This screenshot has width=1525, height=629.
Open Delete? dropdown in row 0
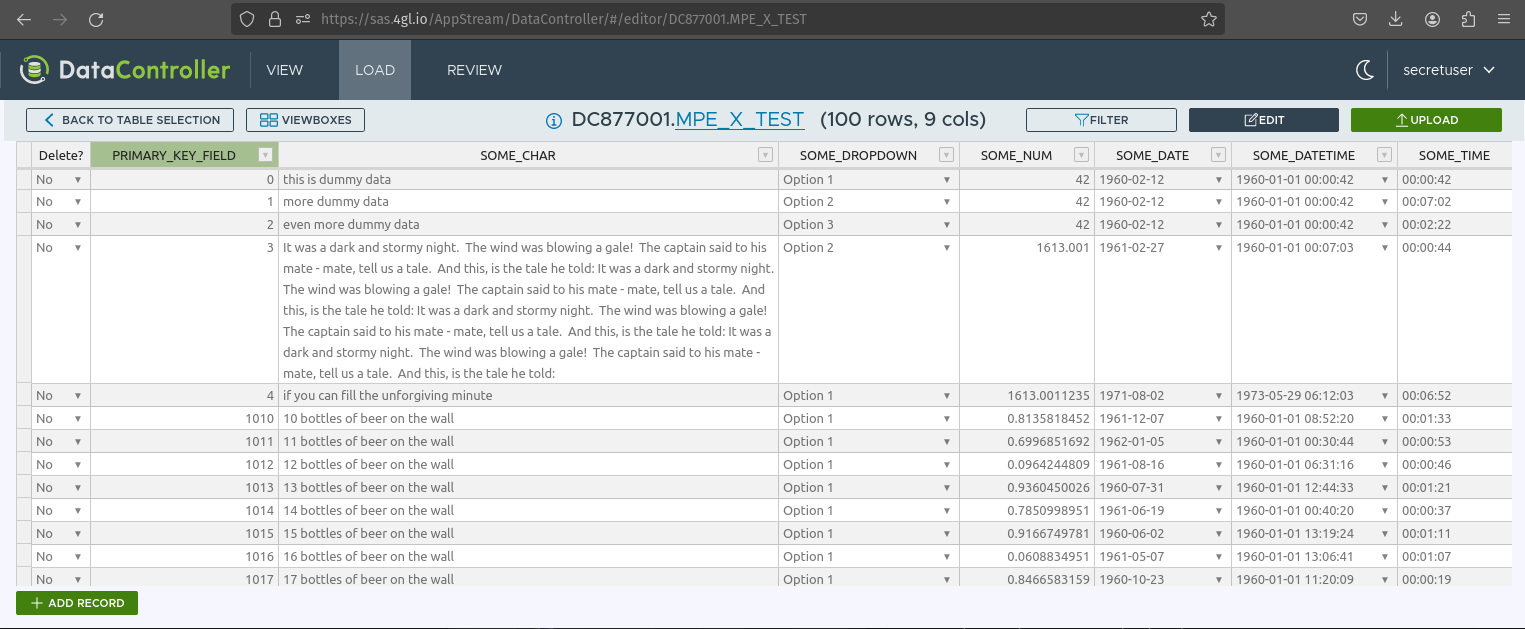[x=78, y=180]
